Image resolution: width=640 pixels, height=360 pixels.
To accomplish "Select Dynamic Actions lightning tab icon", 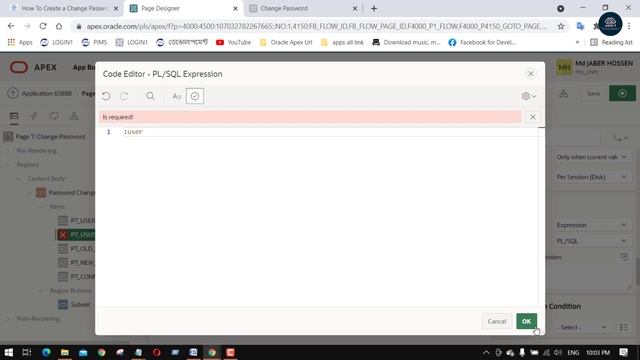I will [x=34, y=116].
